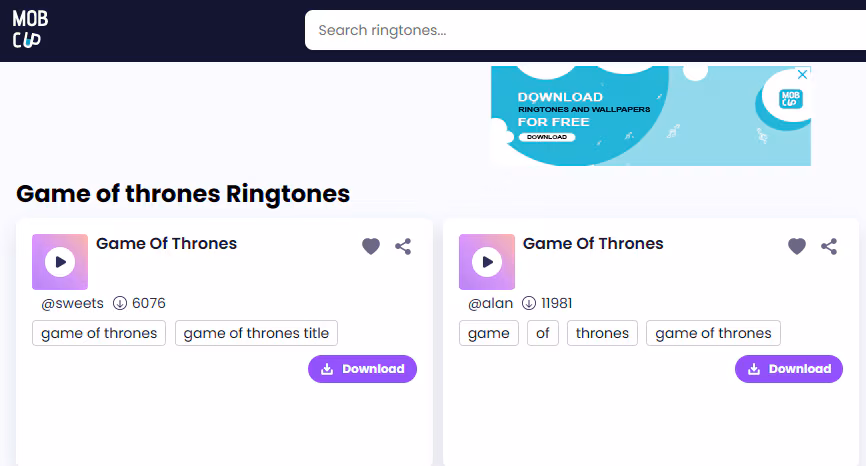Image resolution: width=866 pixels, height=466 pixels.
Task: Open the "game of thrones" tag in @alan card
Action: (x=713, y=333)
